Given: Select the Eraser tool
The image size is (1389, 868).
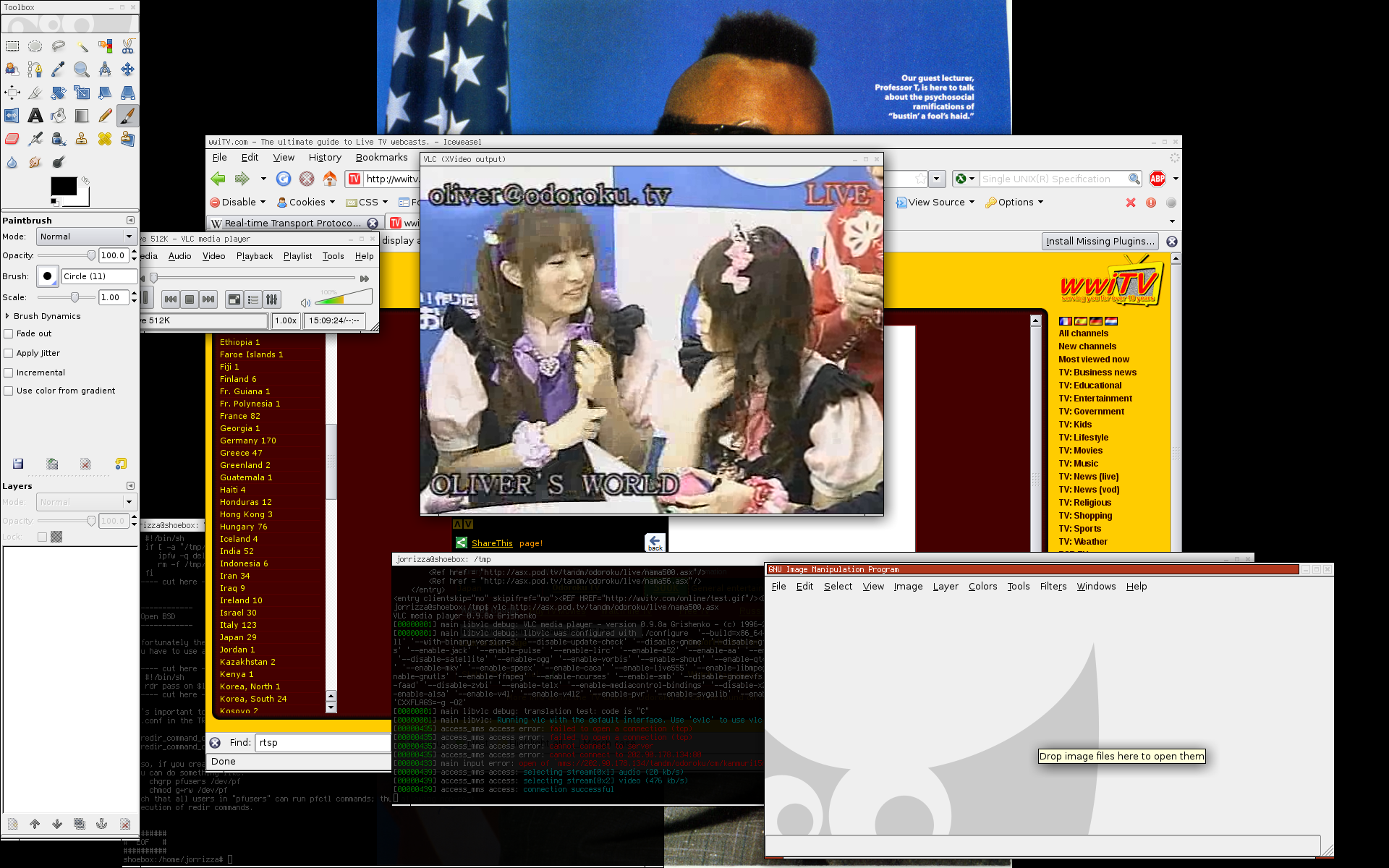Looking at the screenshot, I should (12, 139).
